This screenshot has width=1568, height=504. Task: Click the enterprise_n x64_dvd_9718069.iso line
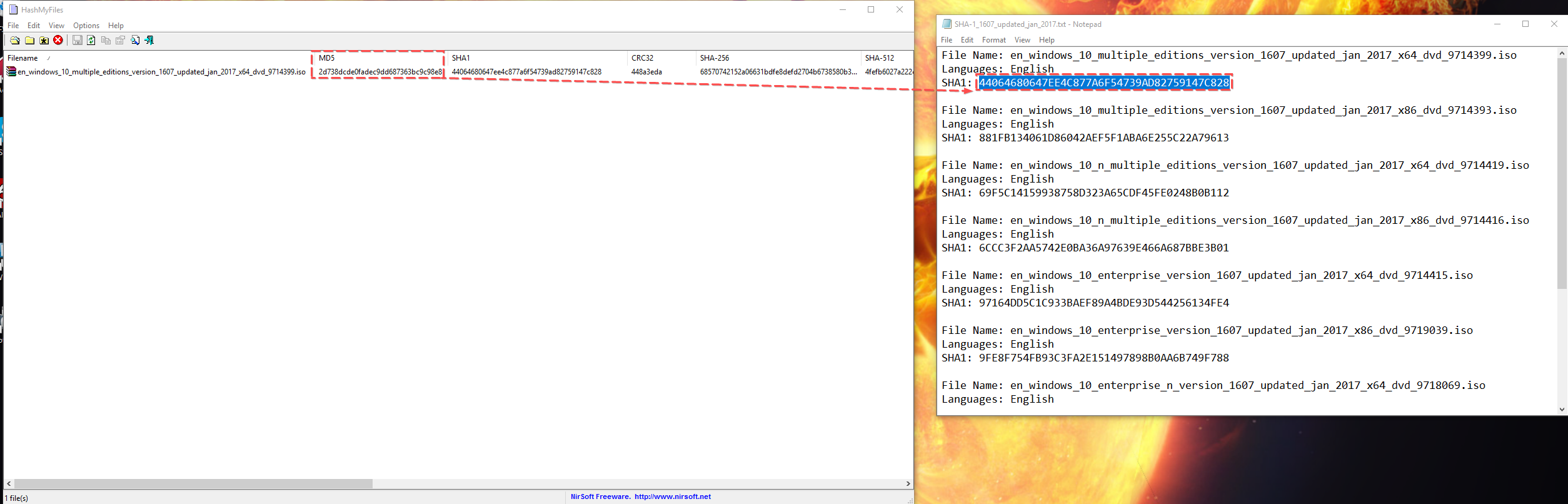[x=1214, y=385]
